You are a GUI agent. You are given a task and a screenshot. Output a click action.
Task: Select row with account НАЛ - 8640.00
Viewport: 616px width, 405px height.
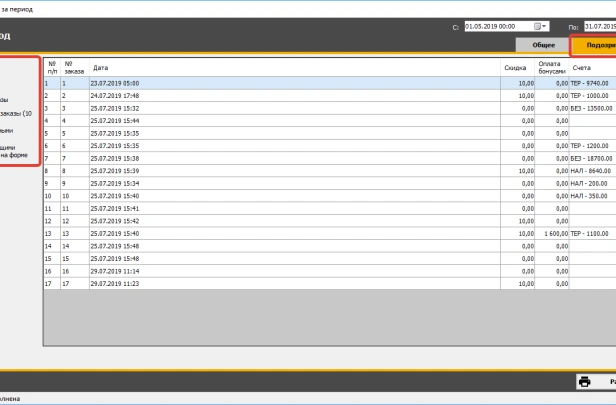(x=591, y=171)
